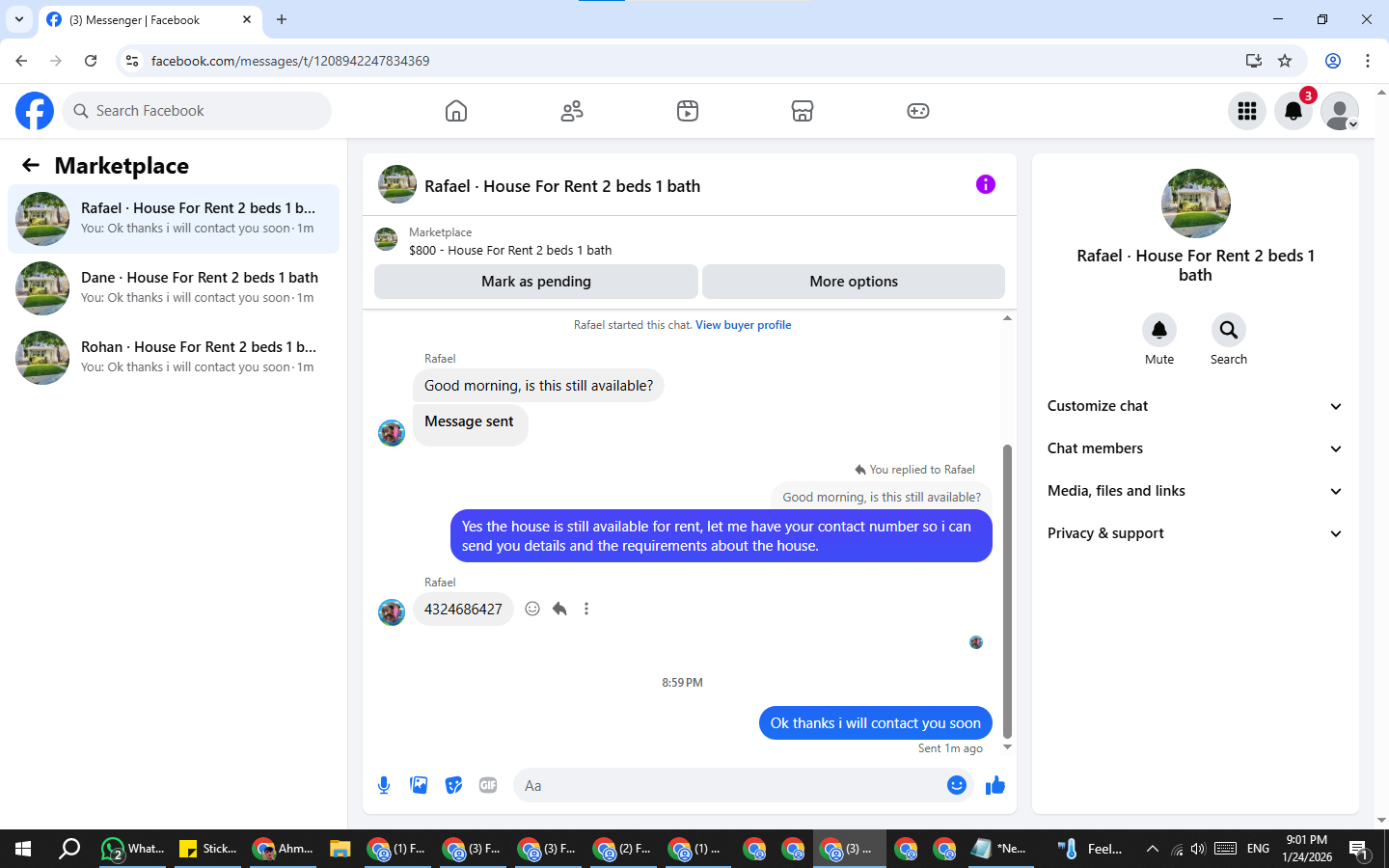View site information icon in address bar
The width and height of the screenshot is (1389, 868).
(x=132, y=61)
